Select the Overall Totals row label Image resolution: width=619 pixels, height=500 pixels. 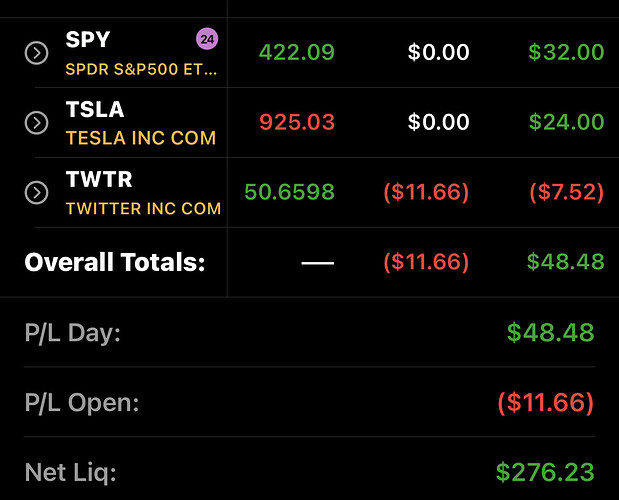[115, 262]
